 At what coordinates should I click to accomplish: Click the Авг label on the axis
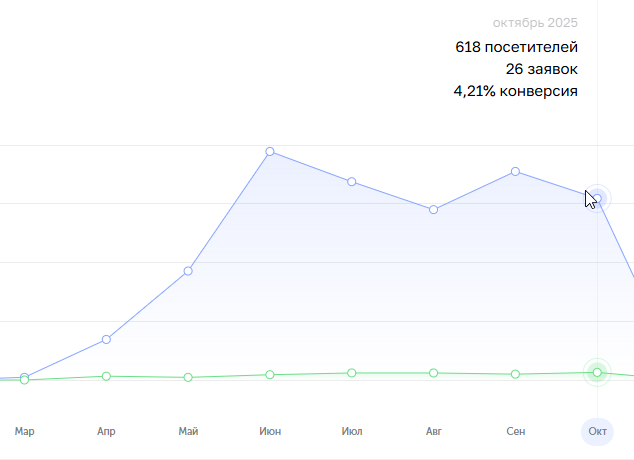tap(433, 432)
